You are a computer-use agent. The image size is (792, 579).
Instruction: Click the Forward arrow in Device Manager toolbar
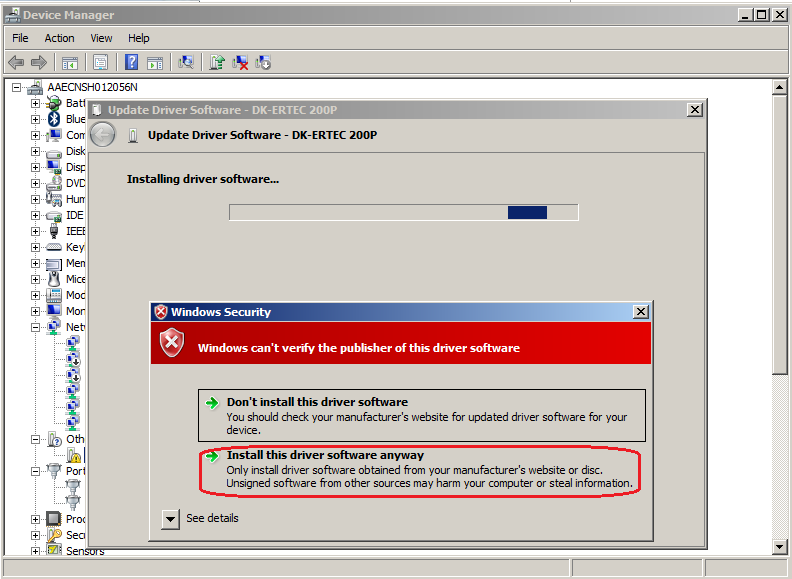click(39, 63)
